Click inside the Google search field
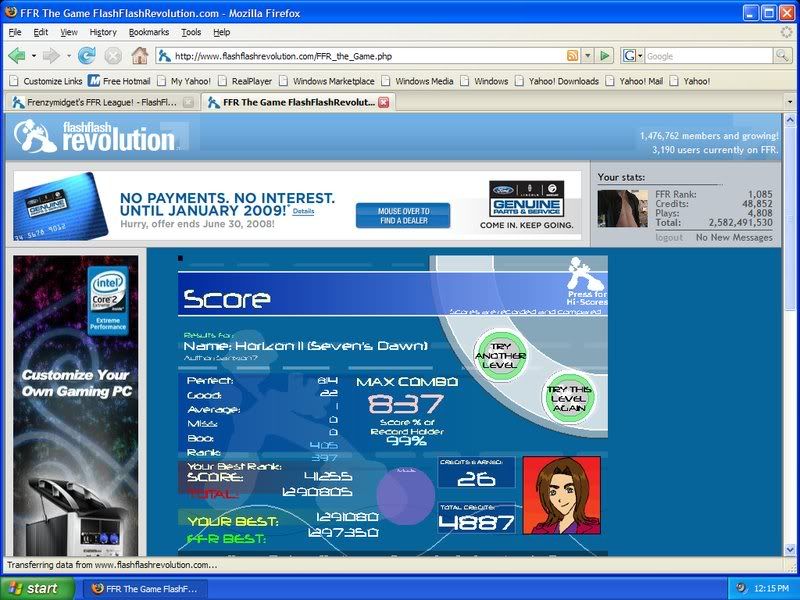The width and height of the screenshot is (800, 600). click(x=700, y=56)
